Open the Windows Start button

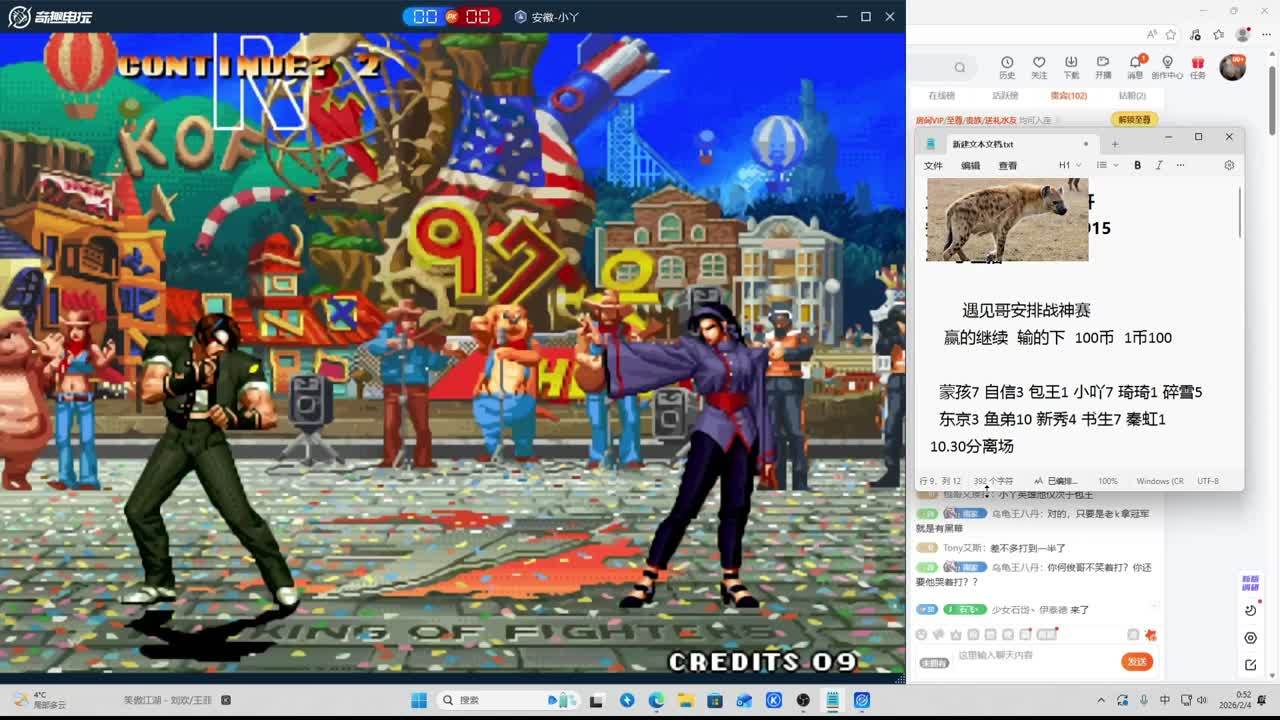tap(419, 700)
